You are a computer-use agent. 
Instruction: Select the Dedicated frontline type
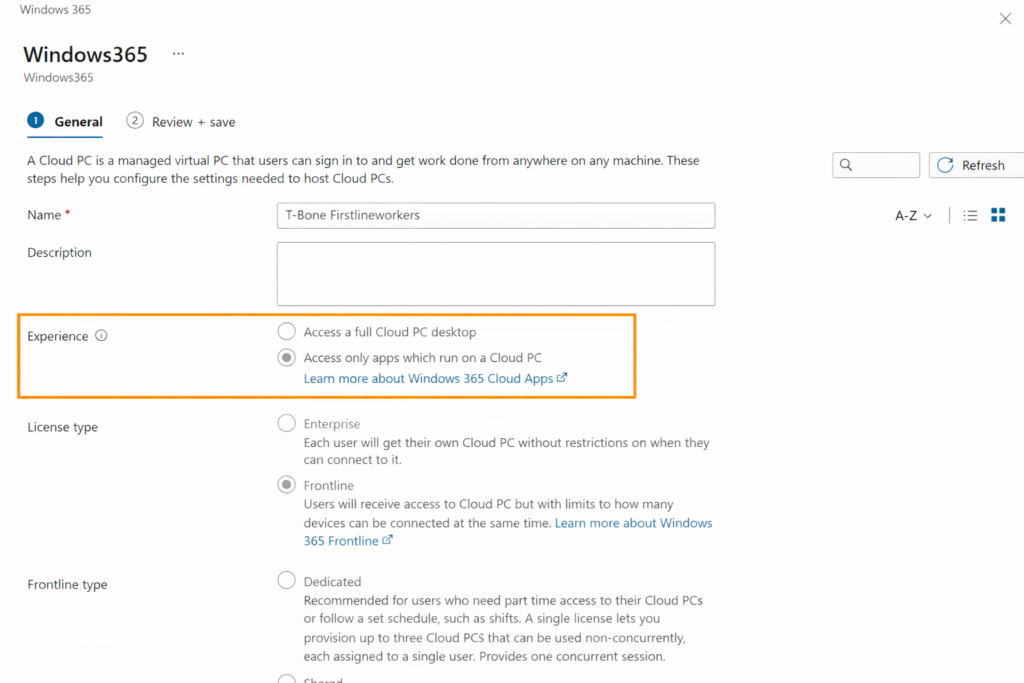[287, 581]
